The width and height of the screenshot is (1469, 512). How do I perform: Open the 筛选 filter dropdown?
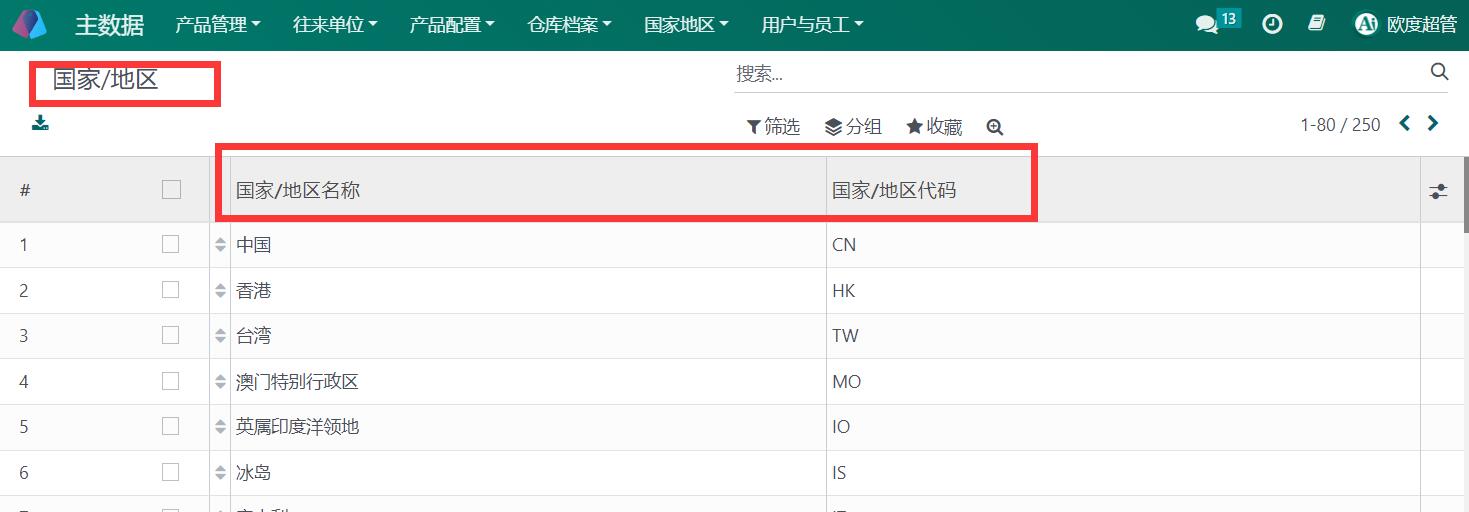point(774,127)
